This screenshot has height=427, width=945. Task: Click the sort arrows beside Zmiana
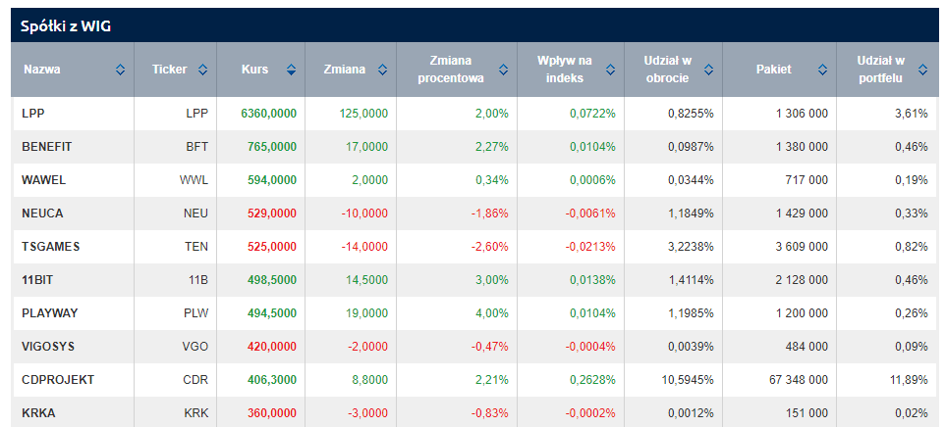pyautogui.click(x=382, y=70)
